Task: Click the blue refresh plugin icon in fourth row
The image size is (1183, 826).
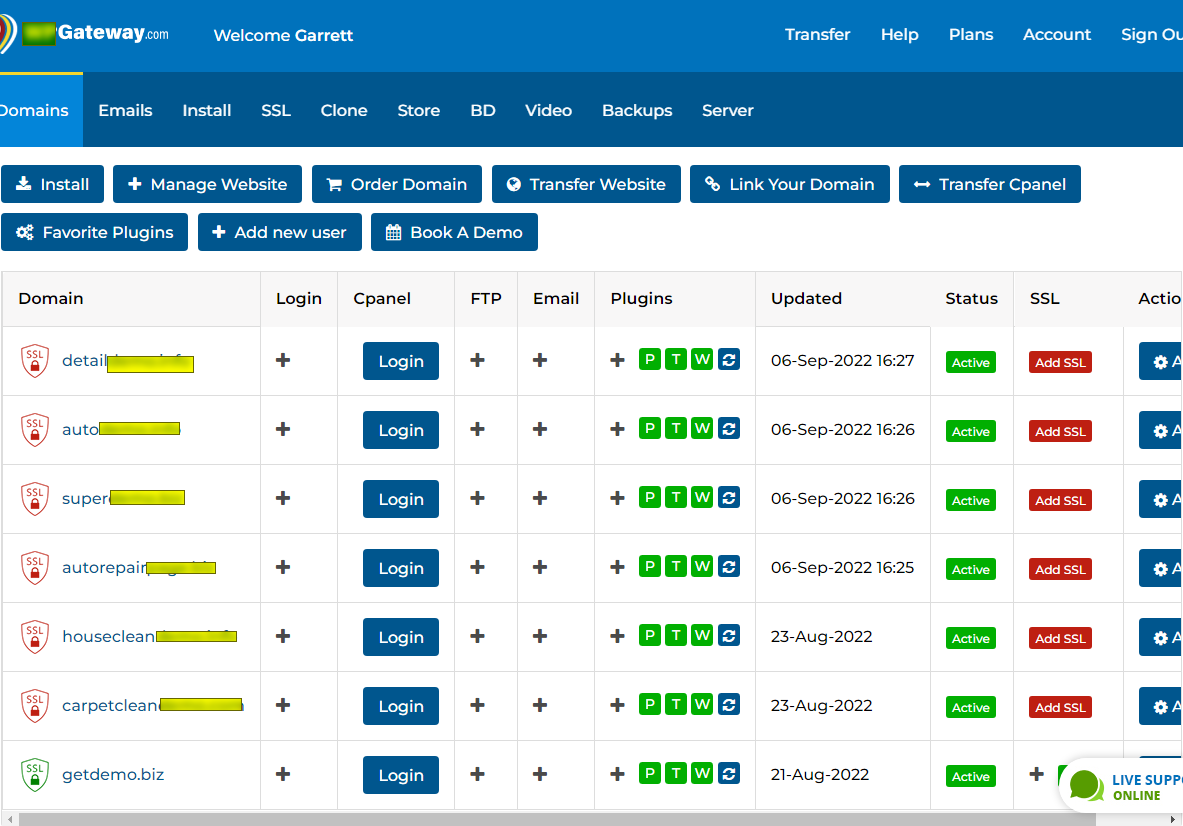Action: click(x=729, y=567)
